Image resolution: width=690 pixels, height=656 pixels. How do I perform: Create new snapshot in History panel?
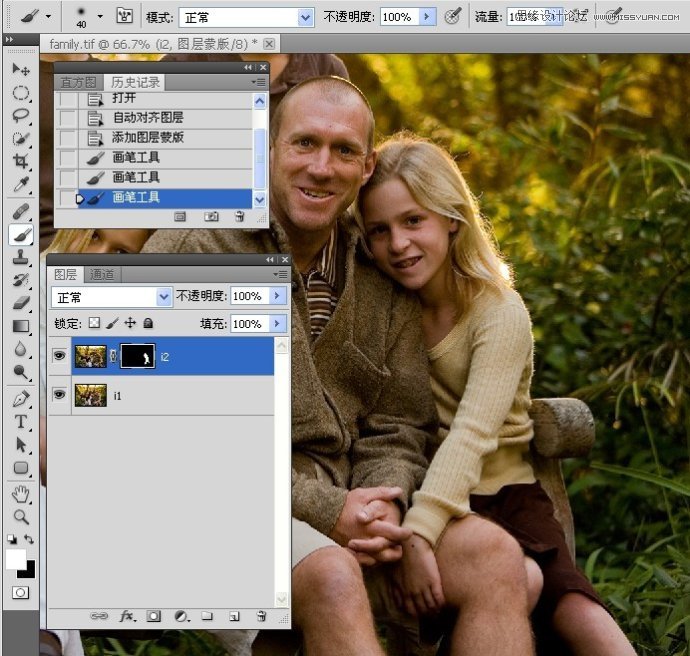[x=211, y=216]
